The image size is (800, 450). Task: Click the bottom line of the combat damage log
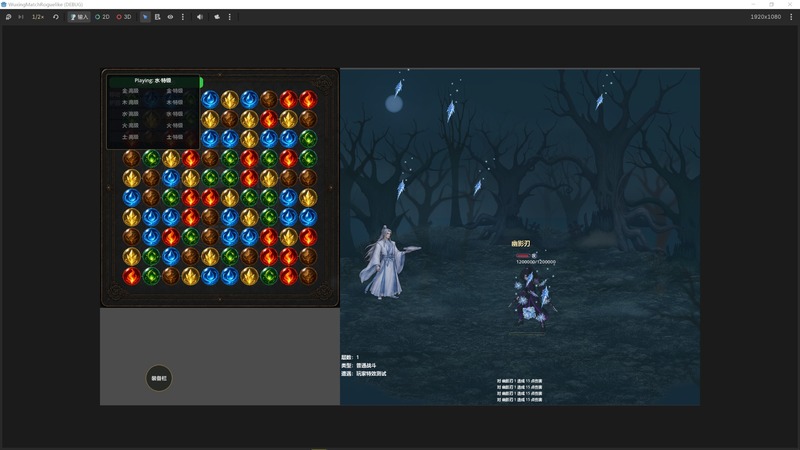pyautogui.click(x=519, y=400)
